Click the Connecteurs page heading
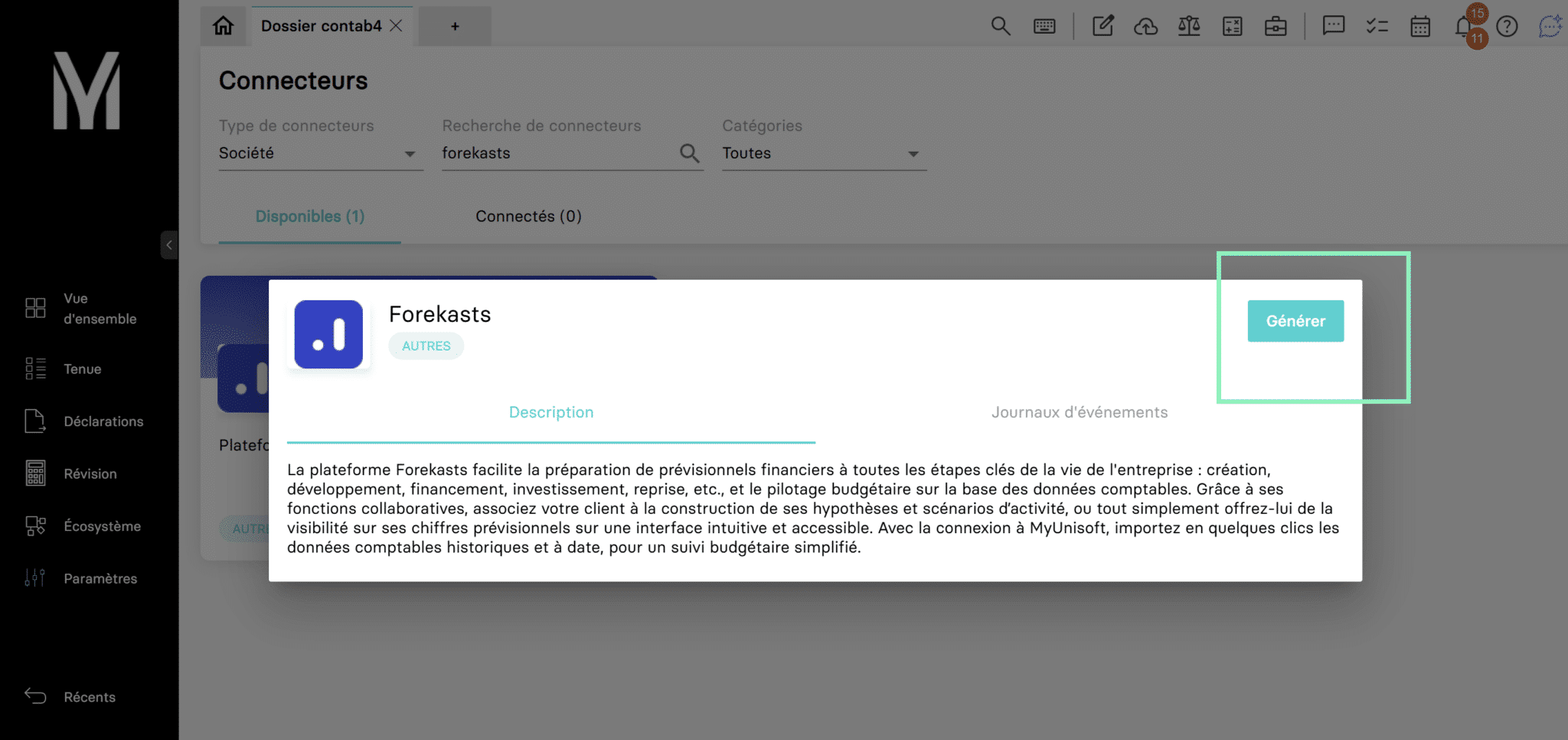 tap(293, 80)
